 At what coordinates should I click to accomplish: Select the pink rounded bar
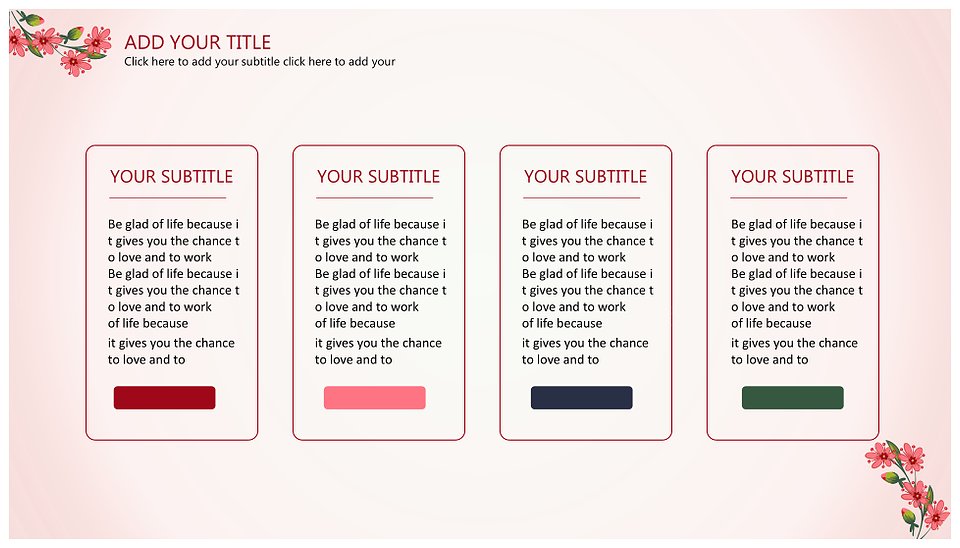coord(374,398)
